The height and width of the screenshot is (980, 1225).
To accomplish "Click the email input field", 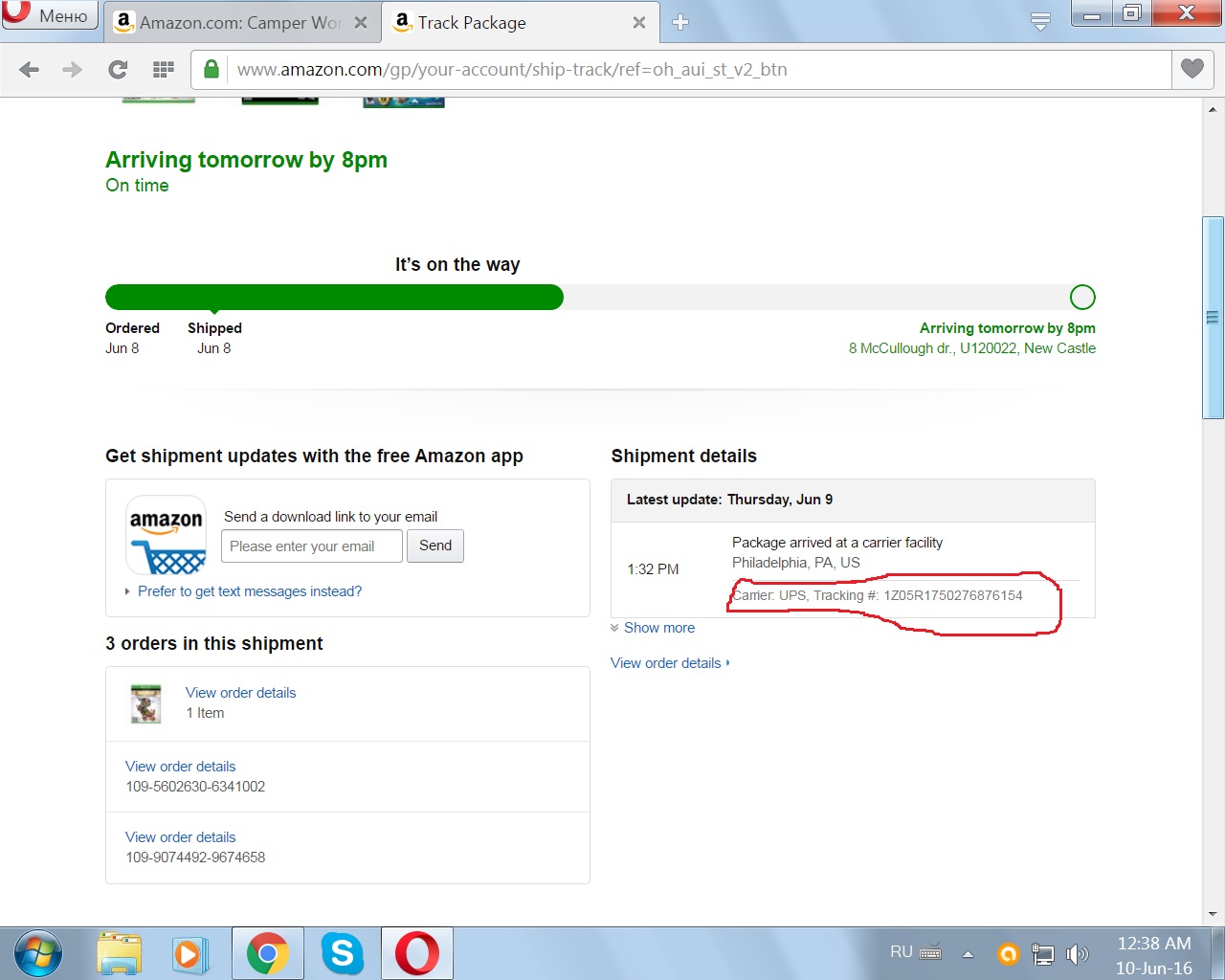I will 312,546.
